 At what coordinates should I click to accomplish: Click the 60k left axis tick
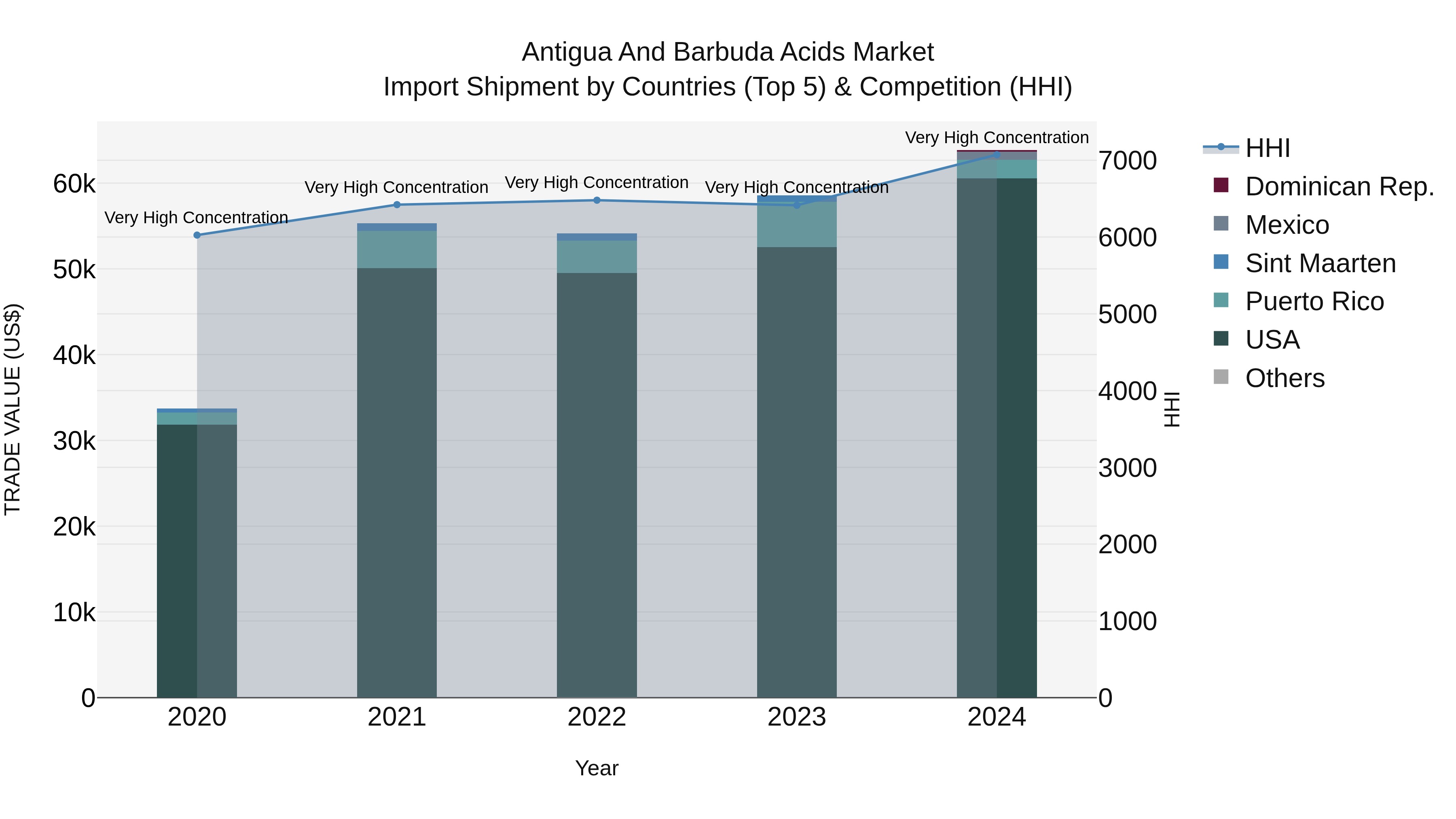[x=74, y=184]
